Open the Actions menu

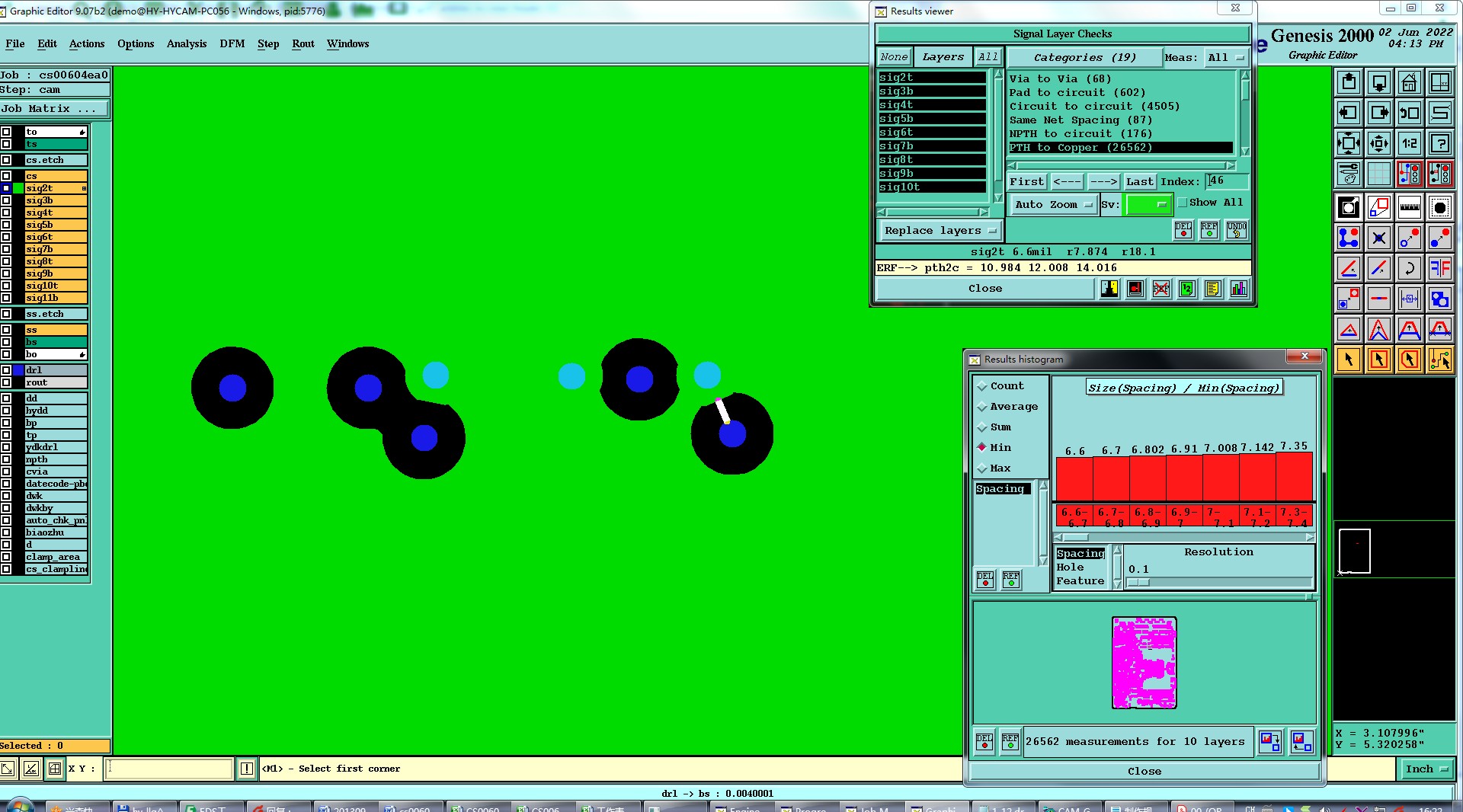pyautogui.click(x=87, y=43)
